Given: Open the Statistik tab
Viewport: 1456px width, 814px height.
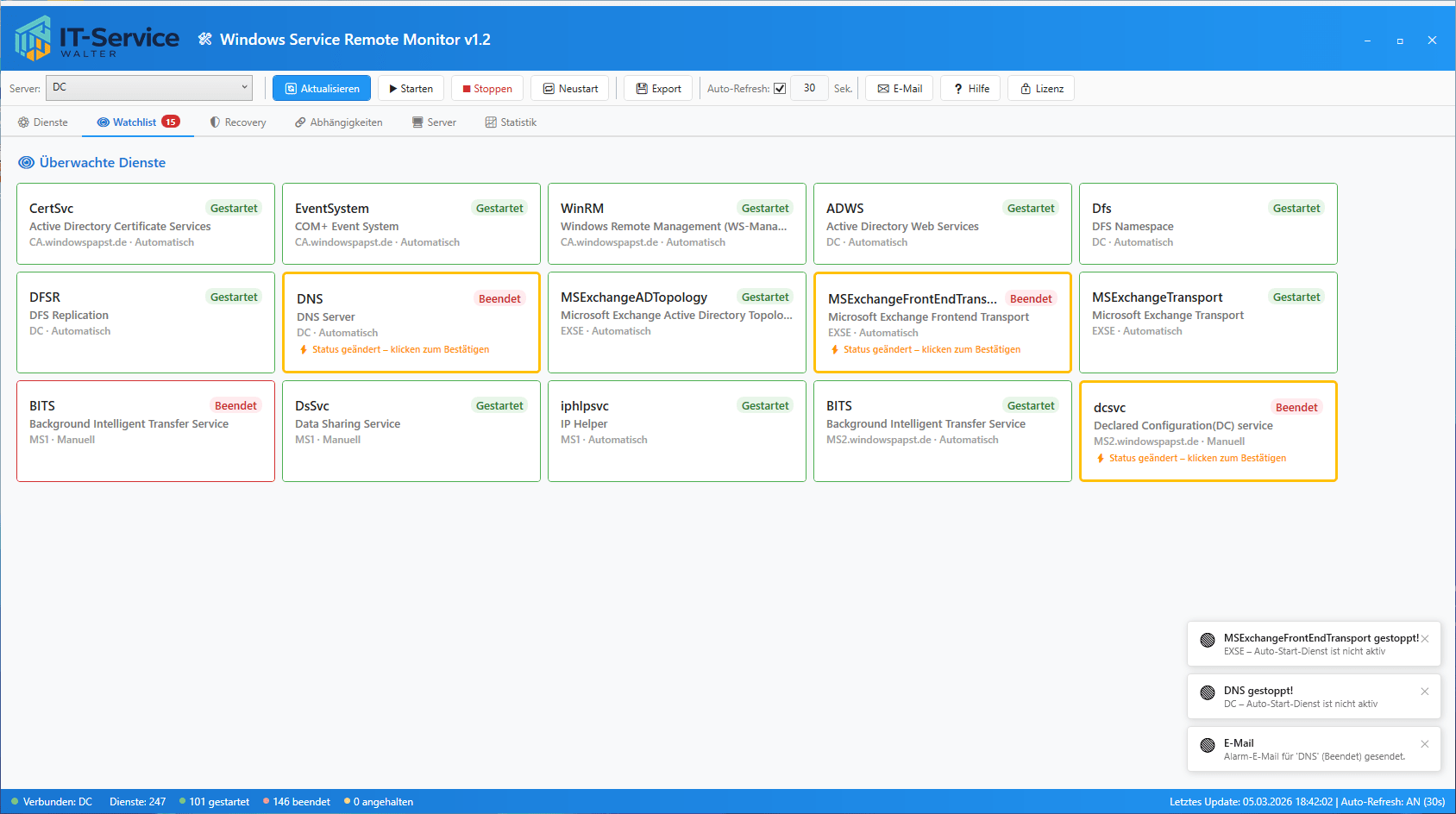Looking at the screenshot, I should pyautogui.click(x=511, y=122).
